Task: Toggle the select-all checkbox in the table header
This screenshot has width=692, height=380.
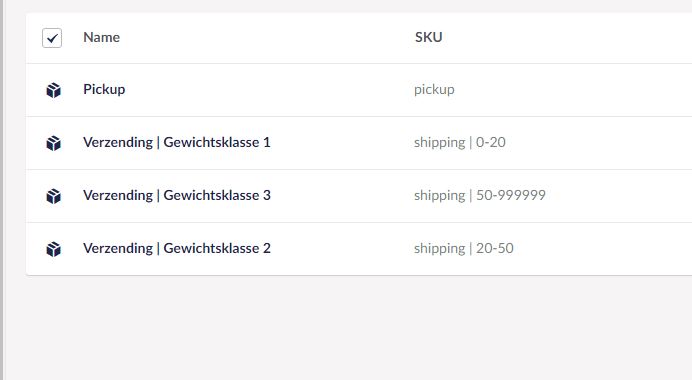Action: click(x=52, y=38)
